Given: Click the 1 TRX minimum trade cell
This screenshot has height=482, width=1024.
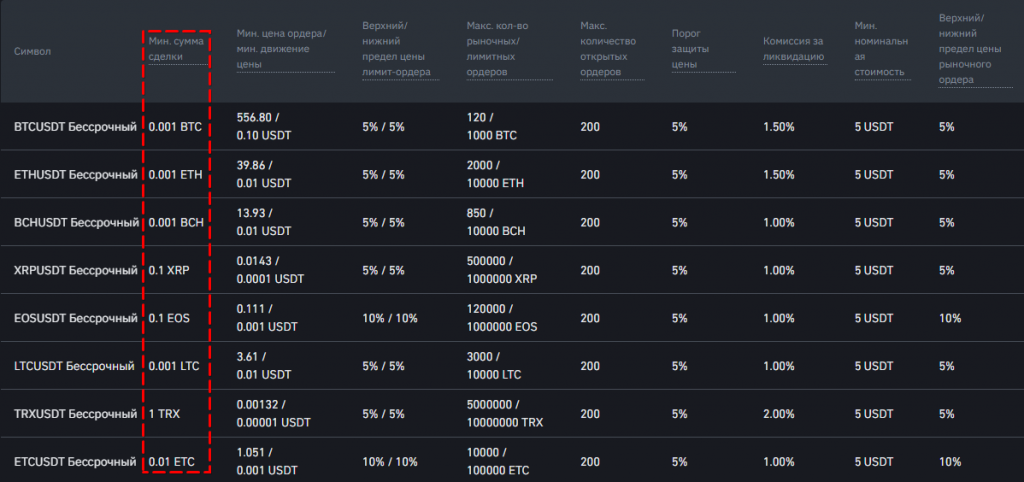Looking at the screenshot, I should coord(167,414).
